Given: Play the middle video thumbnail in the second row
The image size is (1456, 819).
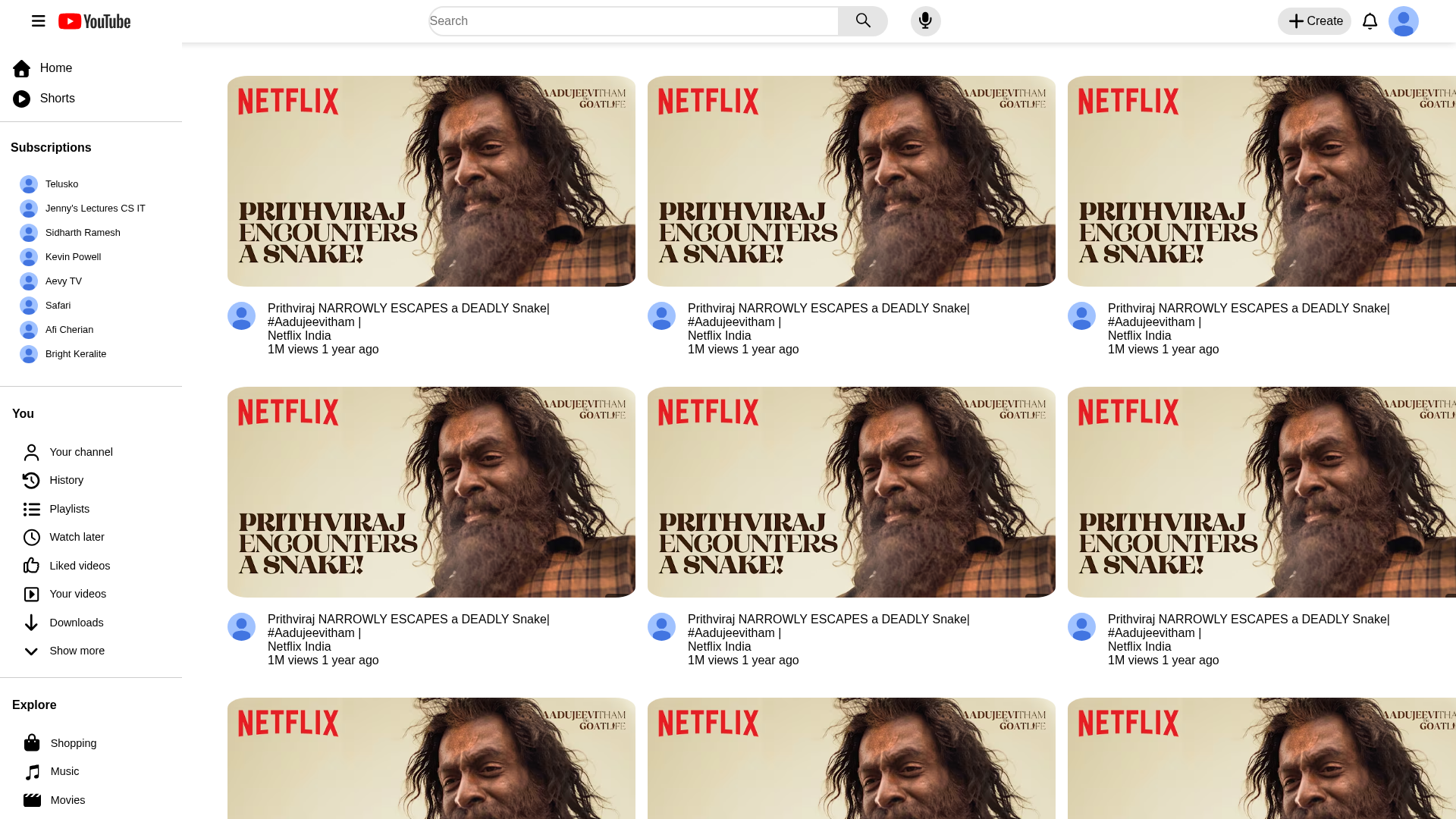Looking at the screenshot, I should [852, 492].
